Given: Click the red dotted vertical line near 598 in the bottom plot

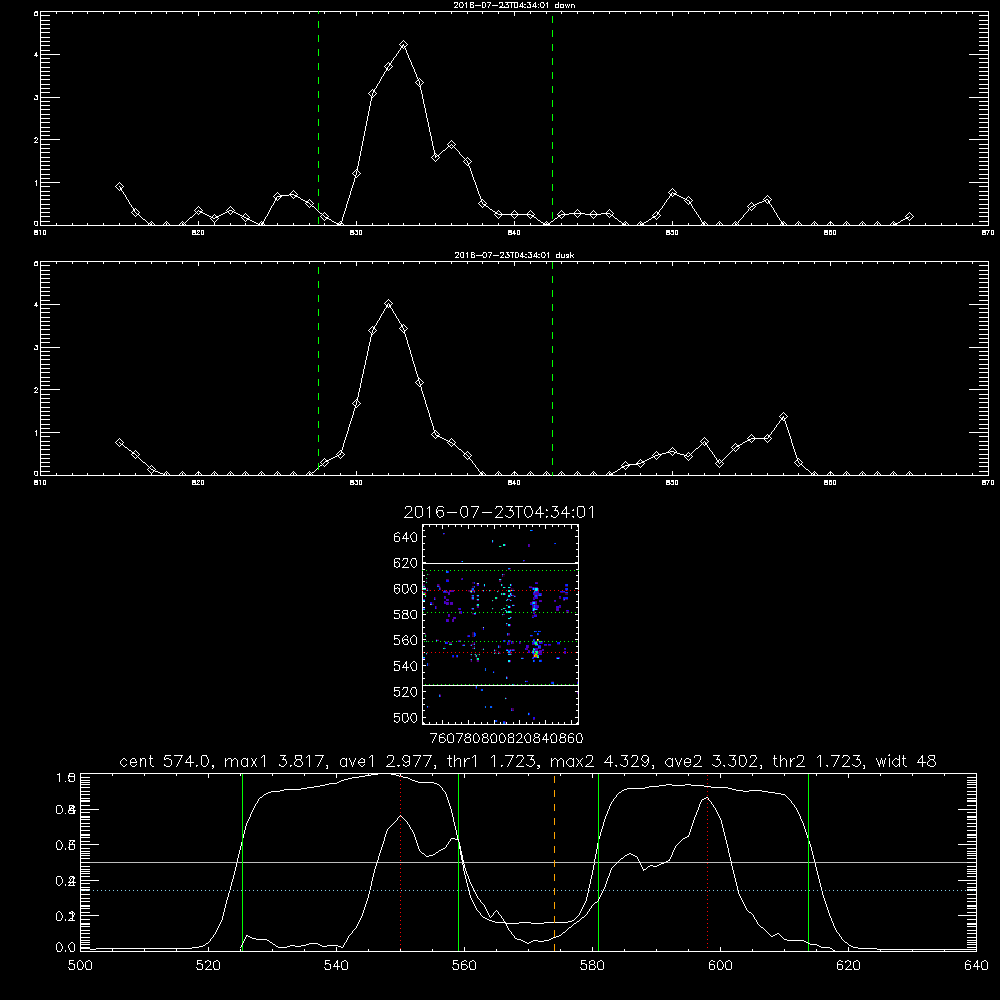Looking at the screenshot, I should [708, 862].
